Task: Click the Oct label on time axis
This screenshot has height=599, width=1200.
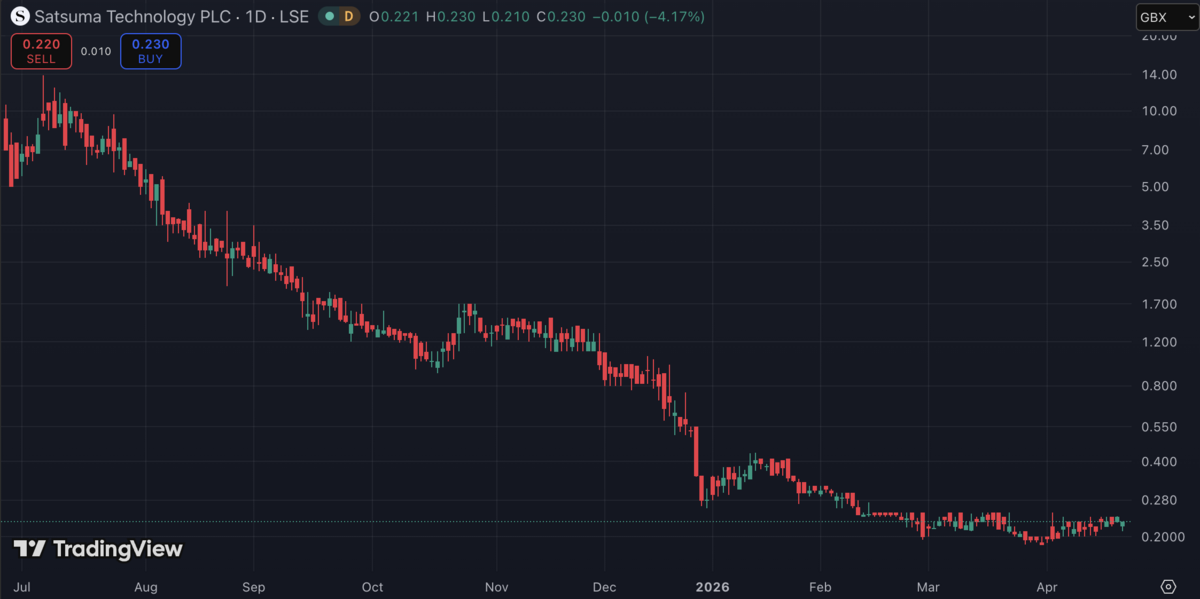Action: pos(373,587)
